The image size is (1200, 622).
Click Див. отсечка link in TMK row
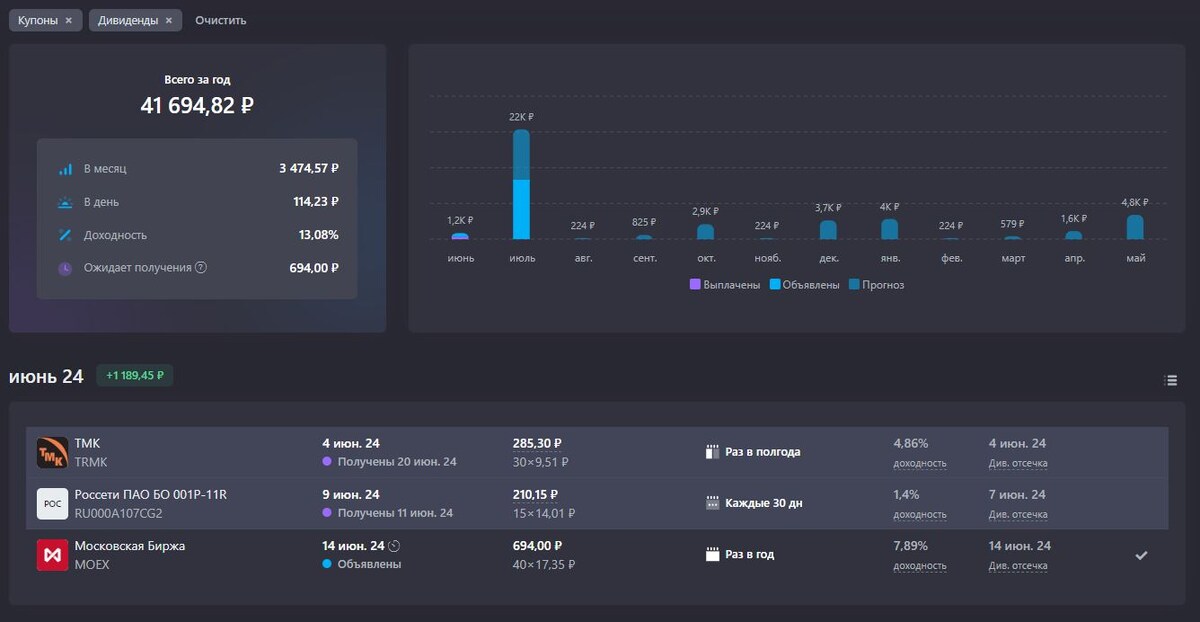(1018, 463)
